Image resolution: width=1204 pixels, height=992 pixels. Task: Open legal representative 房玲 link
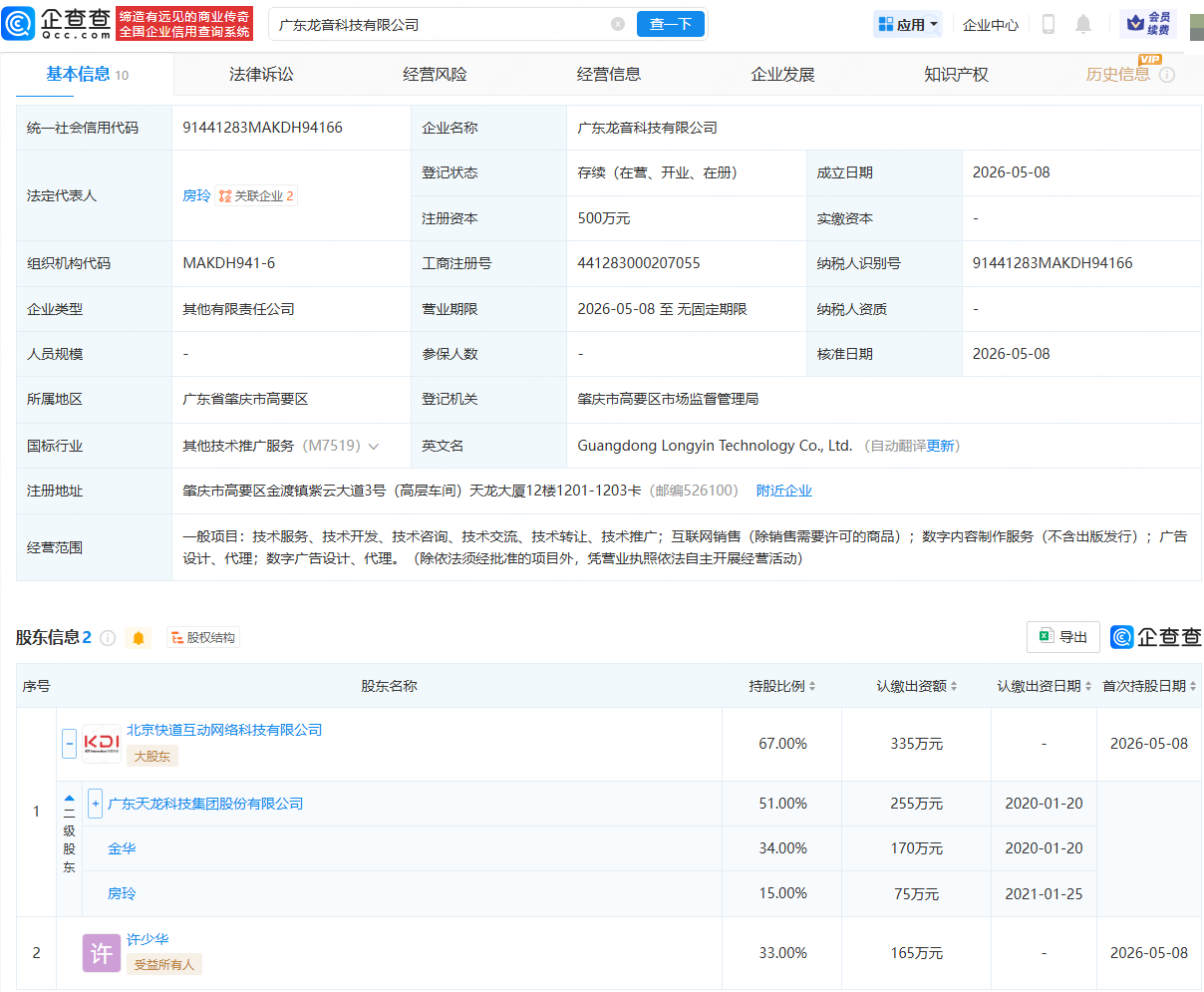click(x=196, y=196)
